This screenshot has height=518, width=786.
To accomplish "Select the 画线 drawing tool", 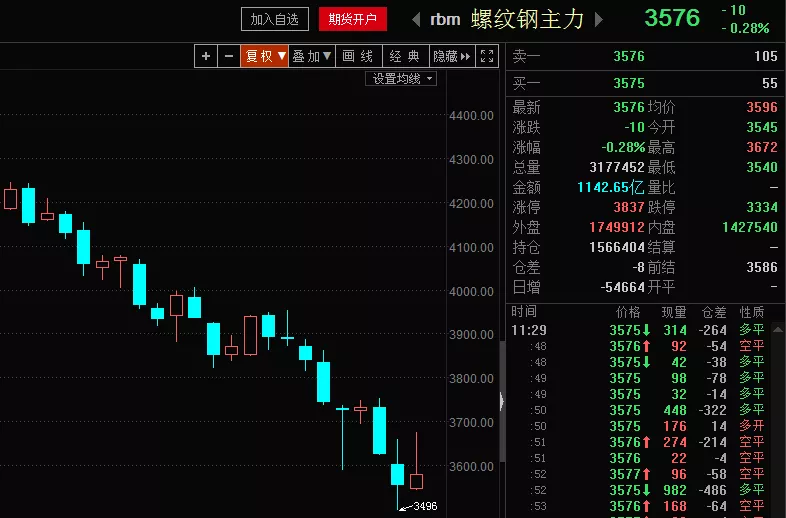I will click(x=358, y=56).
